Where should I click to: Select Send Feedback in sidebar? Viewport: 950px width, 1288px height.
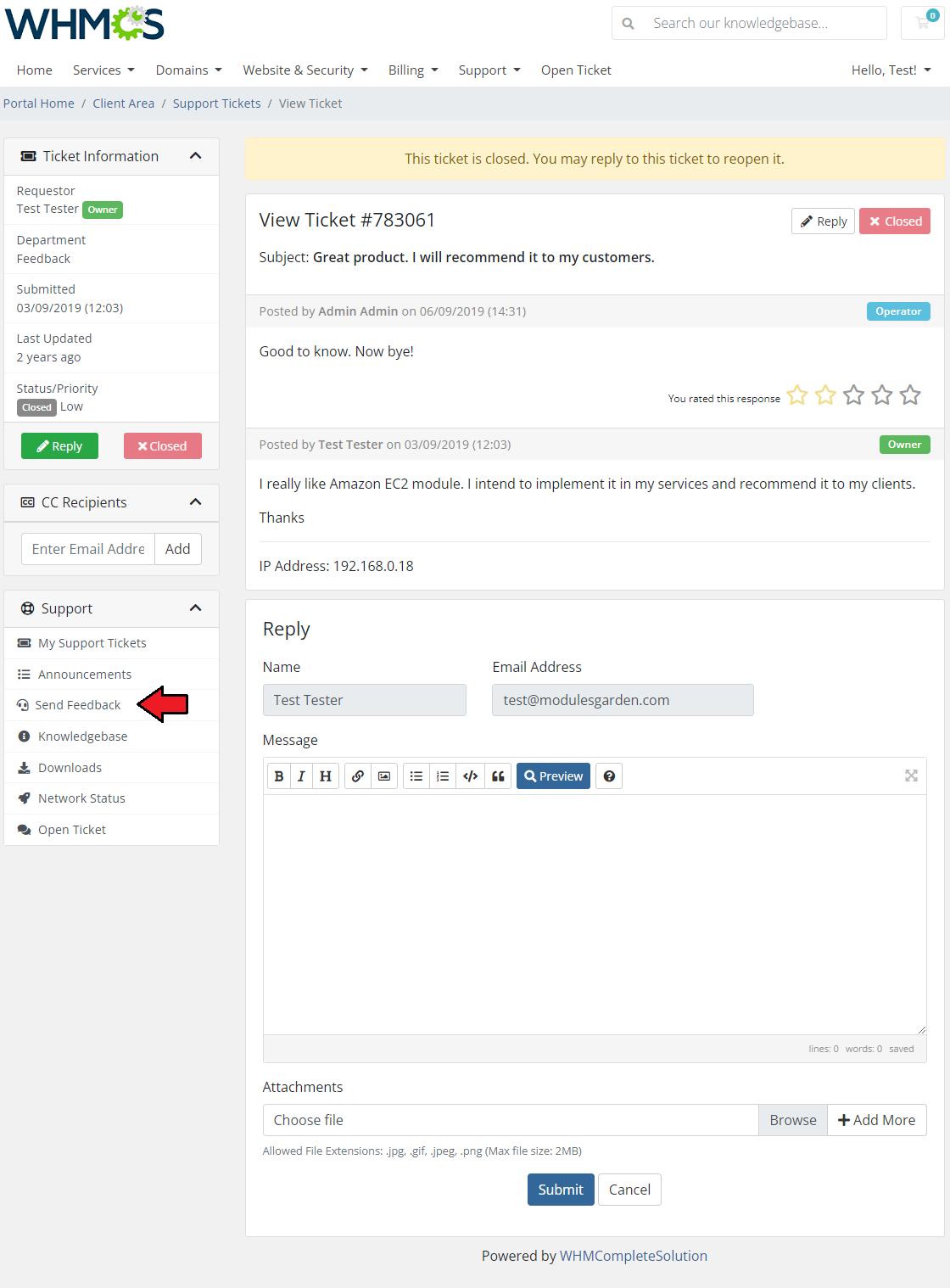(x=111, y=705)
